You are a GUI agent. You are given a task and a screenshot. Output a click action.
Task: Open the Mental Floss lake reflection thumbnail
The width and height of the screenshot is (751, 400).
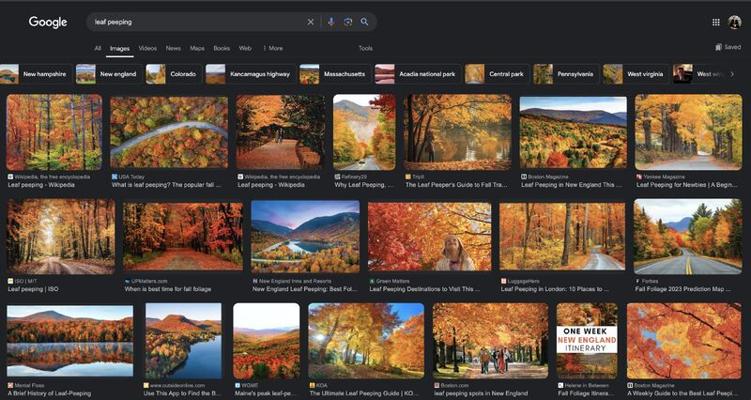coord(70,341)
